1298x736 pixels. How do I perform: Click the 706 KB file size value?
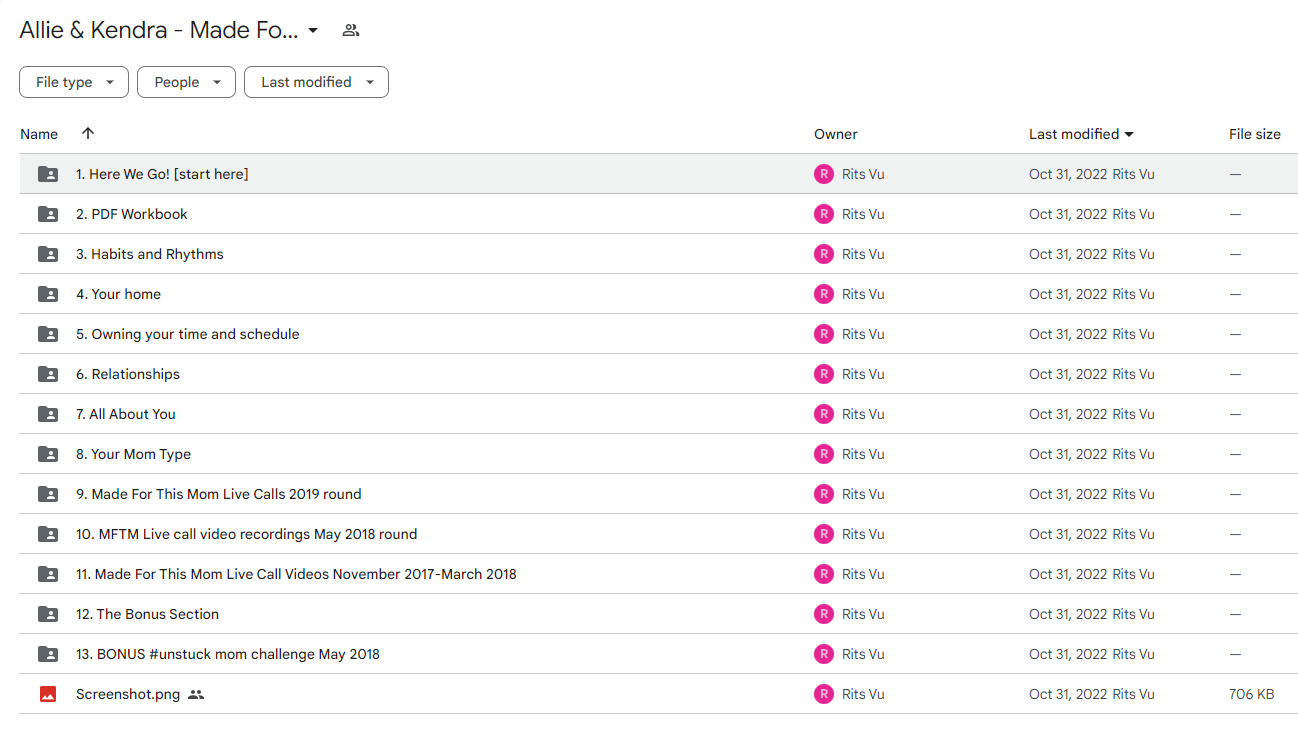click(1251, 694)
